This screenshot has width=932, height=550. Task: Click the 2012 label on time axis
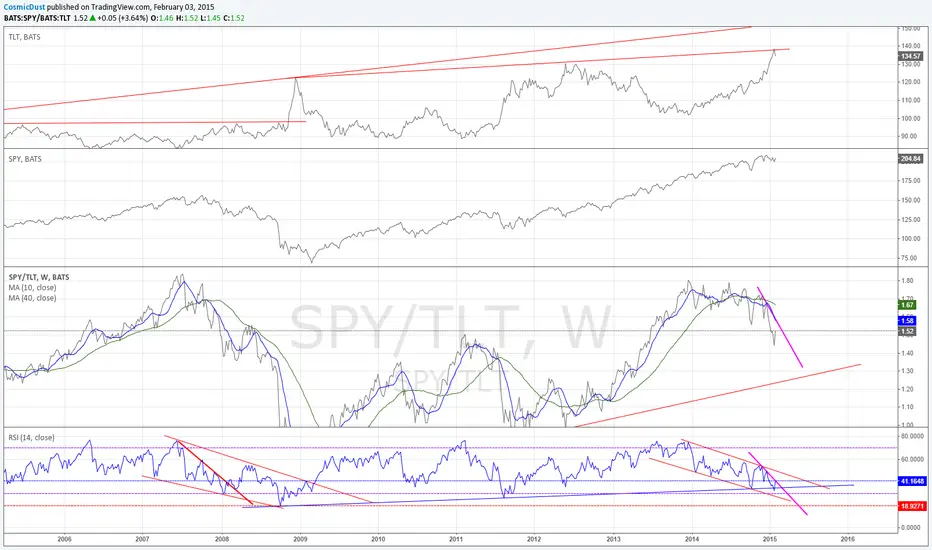pos(534,539)
